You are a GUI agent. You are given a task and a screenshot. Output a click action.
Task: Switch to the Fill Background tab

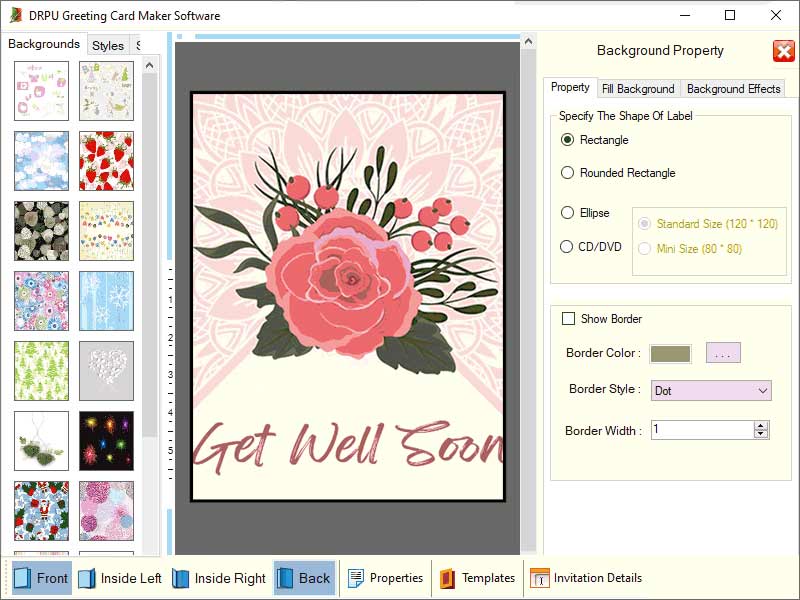coord(639,88)
